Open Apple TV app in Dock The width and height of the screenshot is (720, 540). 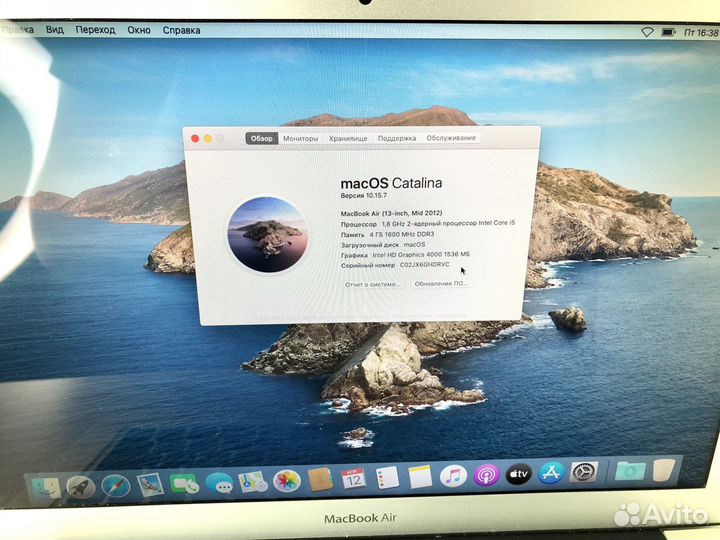point(519,473)
